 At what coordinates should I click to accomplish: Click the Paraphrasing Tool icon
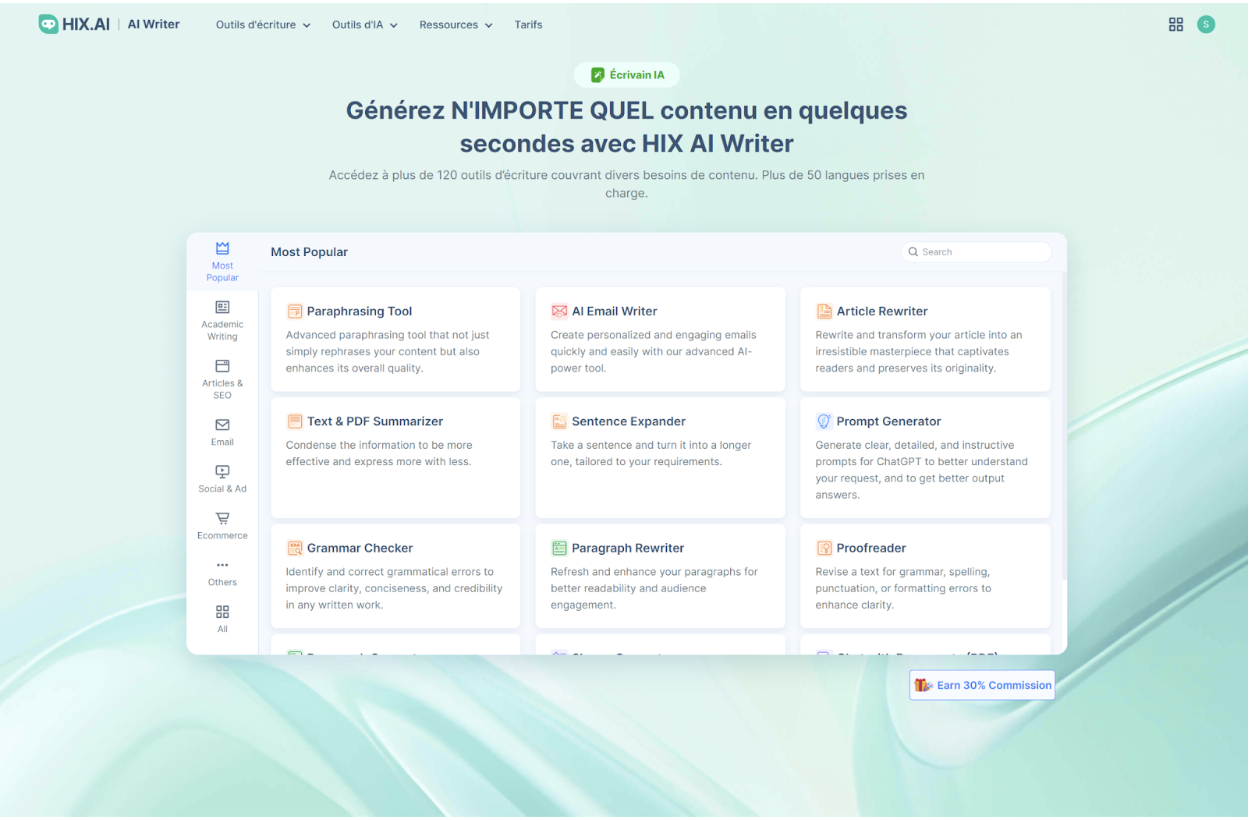pyautogui.click(x=294, y=311)
